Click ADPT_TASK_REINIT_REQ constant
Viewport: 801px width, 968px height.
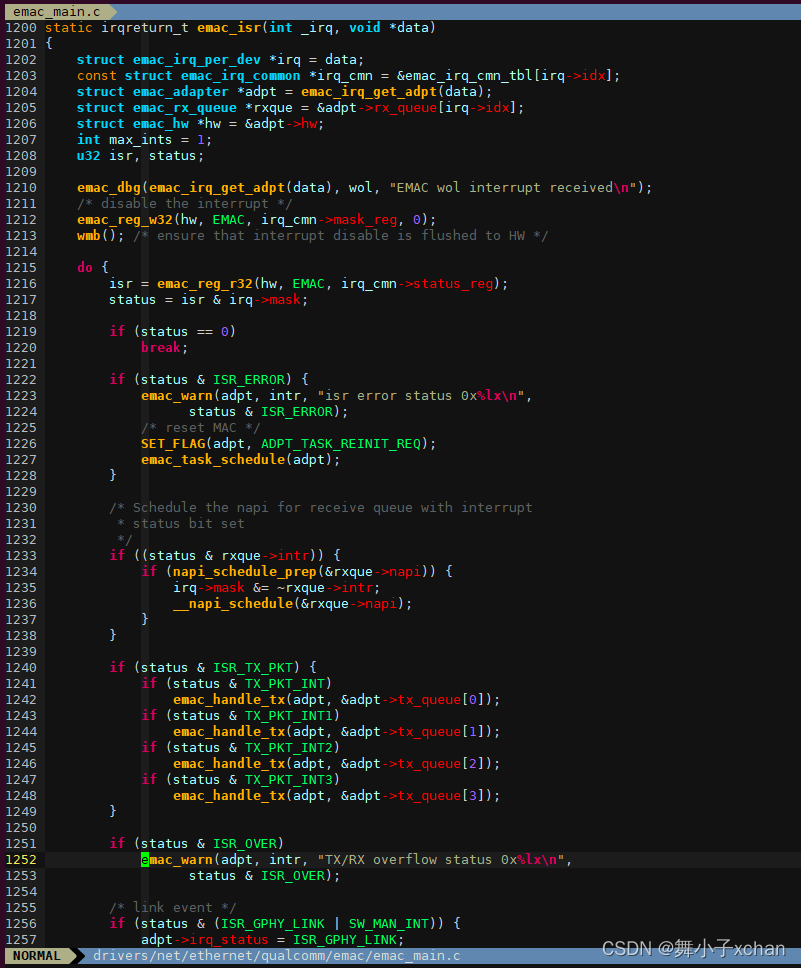coord(341,444)
